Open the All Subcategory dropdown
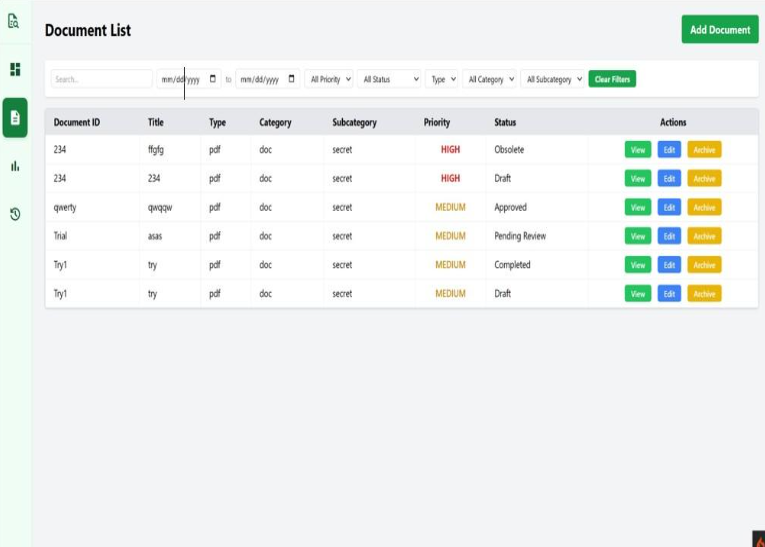Viewport: 765px width, 547px height. 552,79
